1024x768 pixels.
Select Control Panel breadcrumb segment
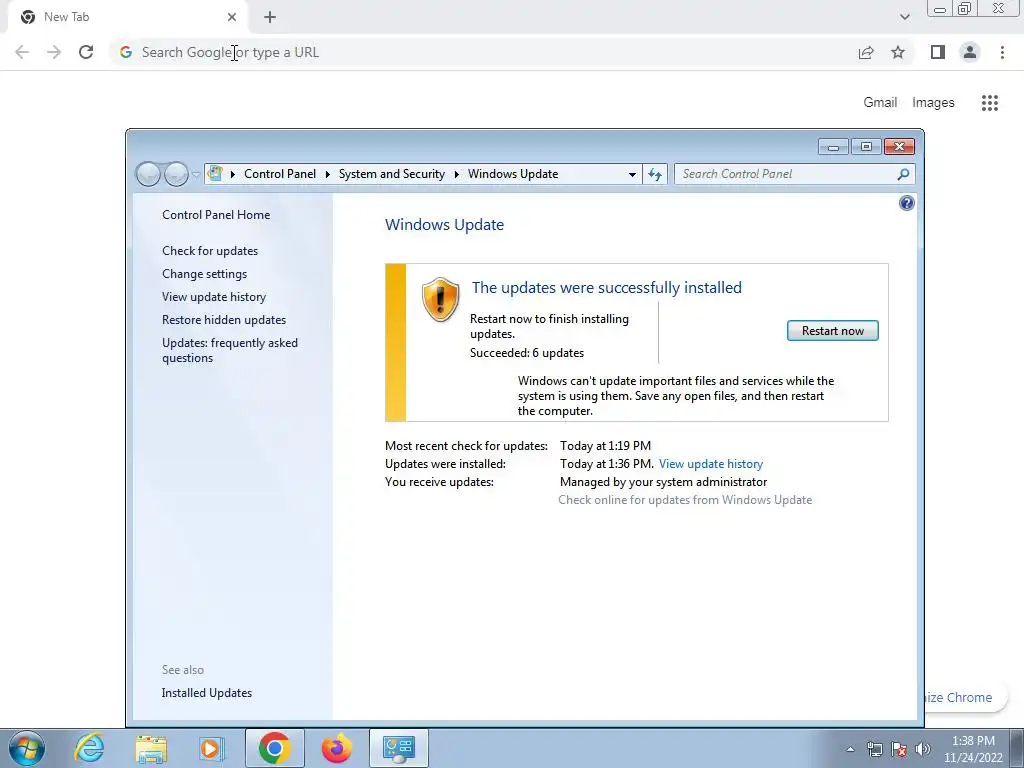280,174
